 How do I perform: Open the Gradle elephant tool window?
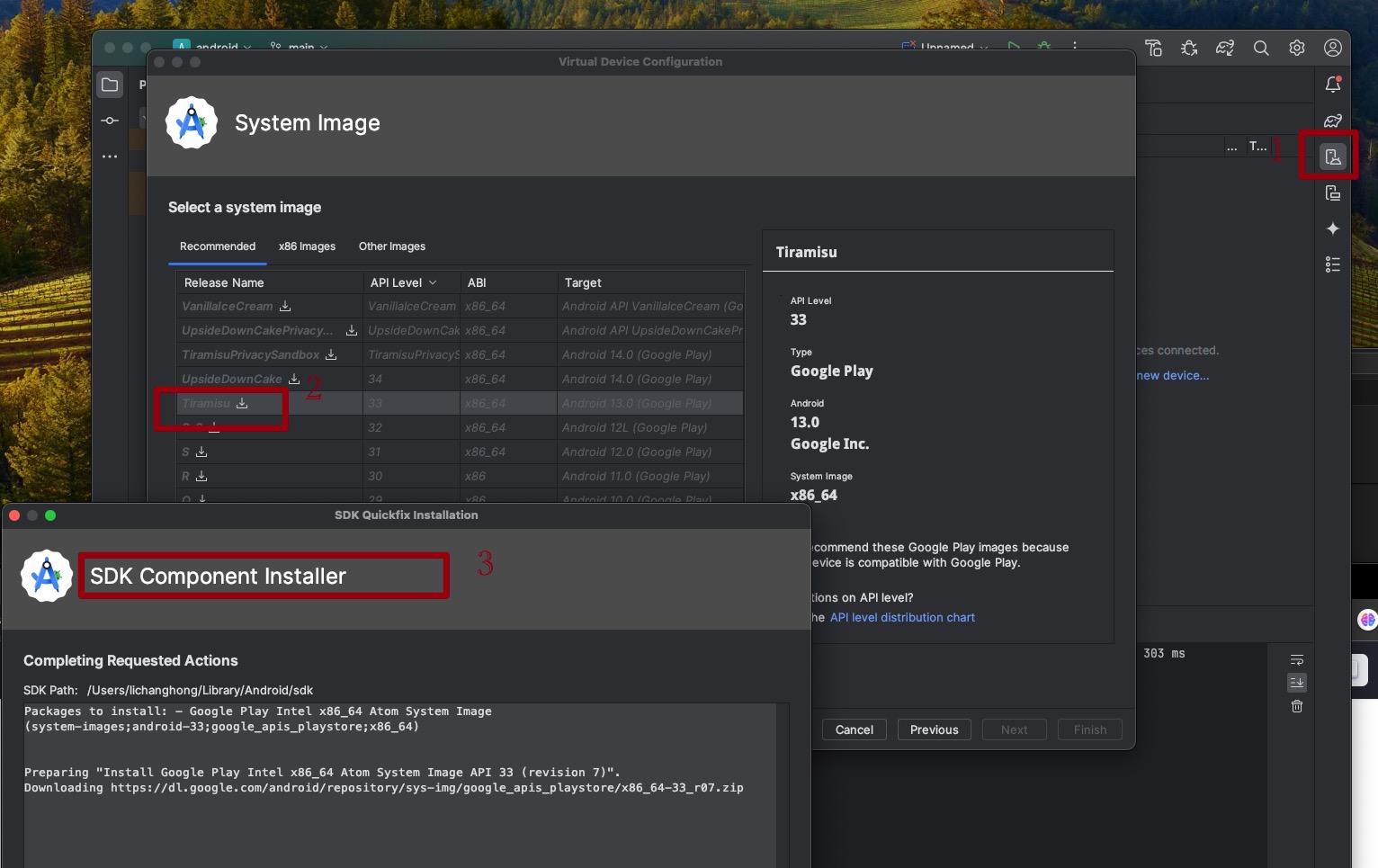pos(1332,121)
